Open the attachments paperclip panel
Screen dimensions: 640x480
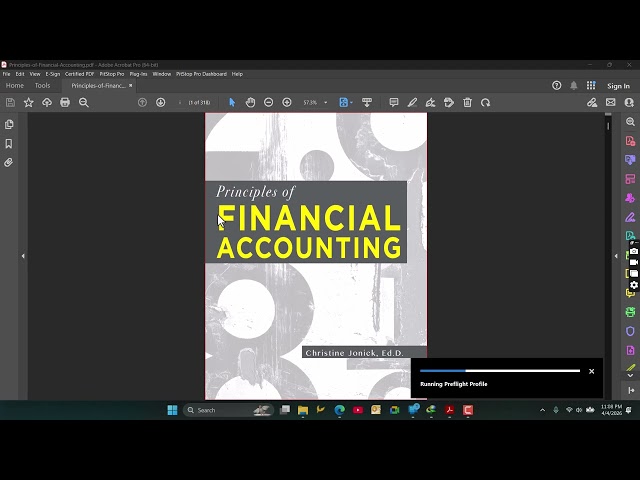(9, 162)
